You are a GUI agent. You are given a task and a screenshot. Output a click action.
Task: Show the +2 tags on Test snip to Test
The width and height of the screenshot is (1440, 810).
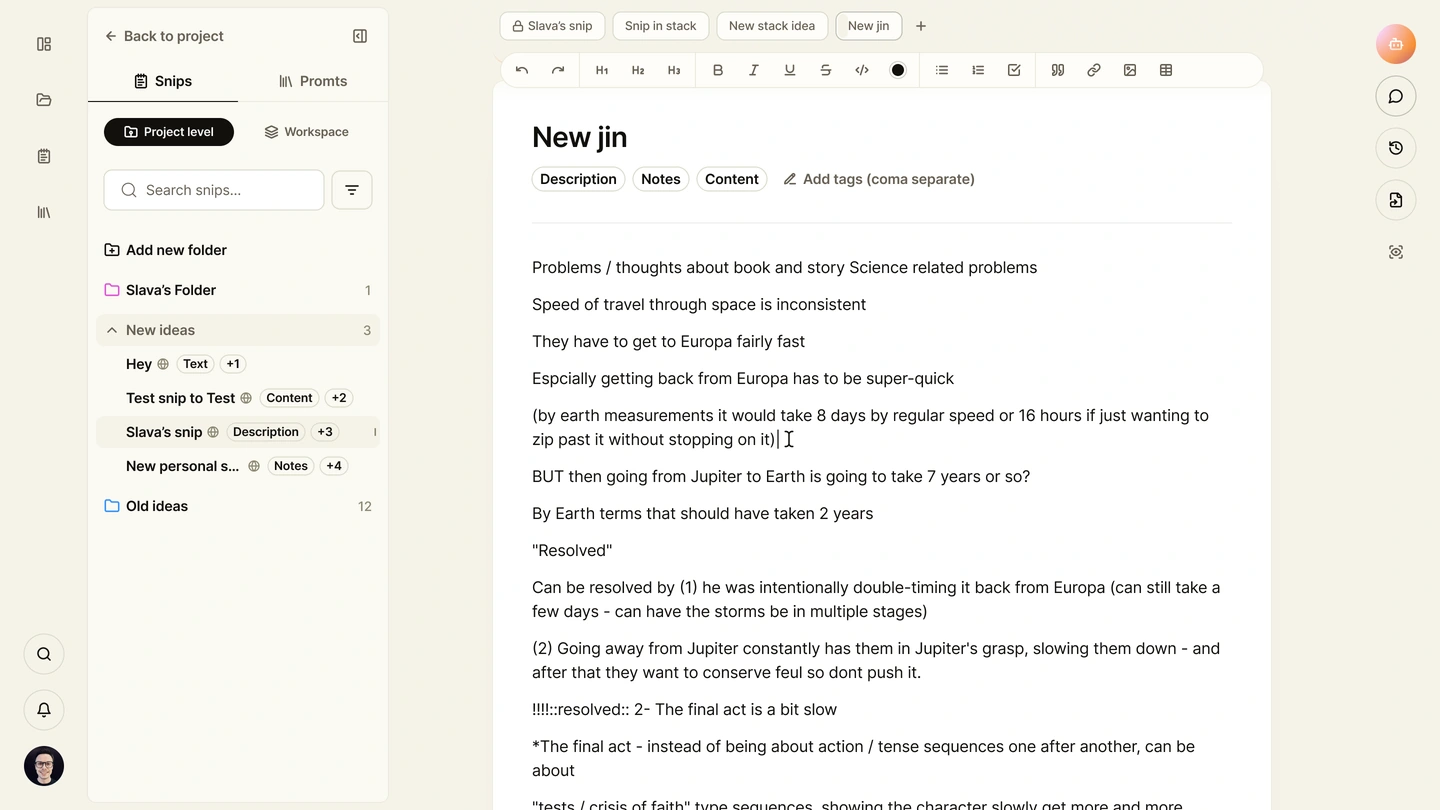click(x=339, y=398)
